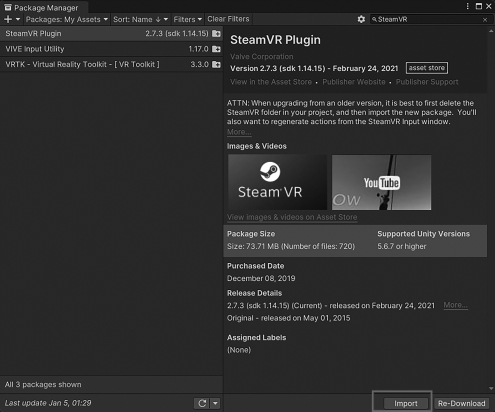Click the version text 2.7.3 (sdk 1.14.15) in list
Viewport: 495px width, 412px height.
177,33
